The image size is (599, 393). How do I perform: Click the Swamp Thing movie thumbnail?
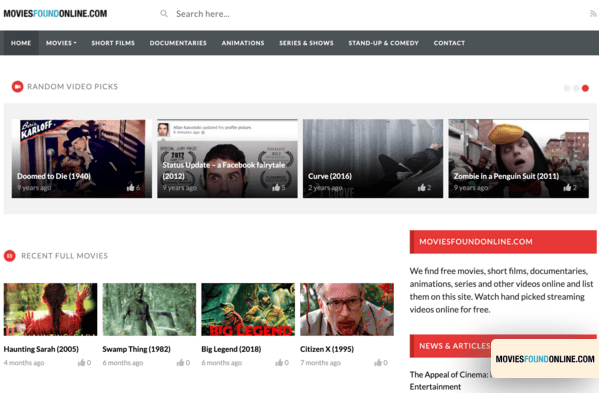point(149,309)
